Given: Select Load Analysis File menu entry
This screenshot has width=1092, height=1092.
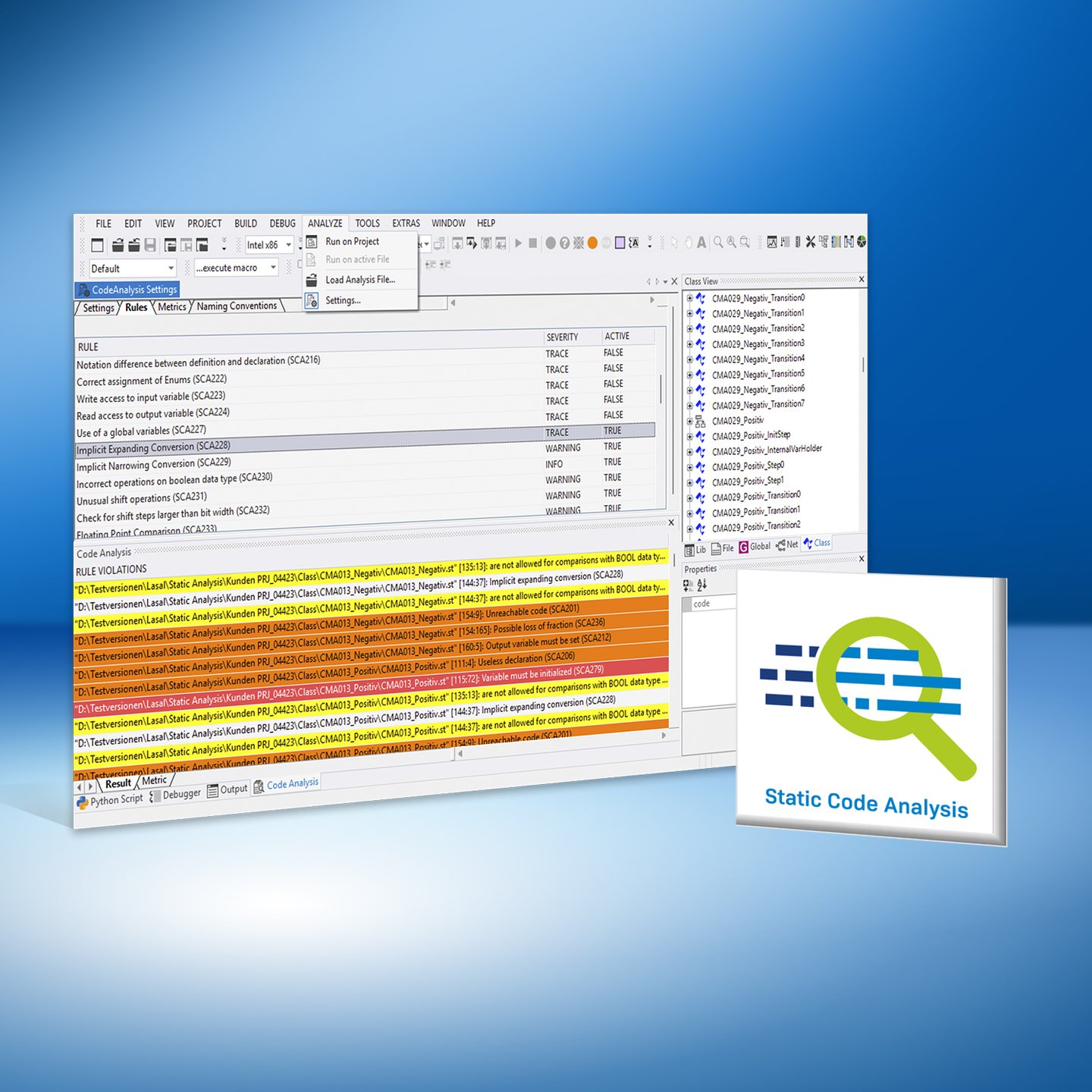Looking at the screenshot, I should (x=360, y=280).
